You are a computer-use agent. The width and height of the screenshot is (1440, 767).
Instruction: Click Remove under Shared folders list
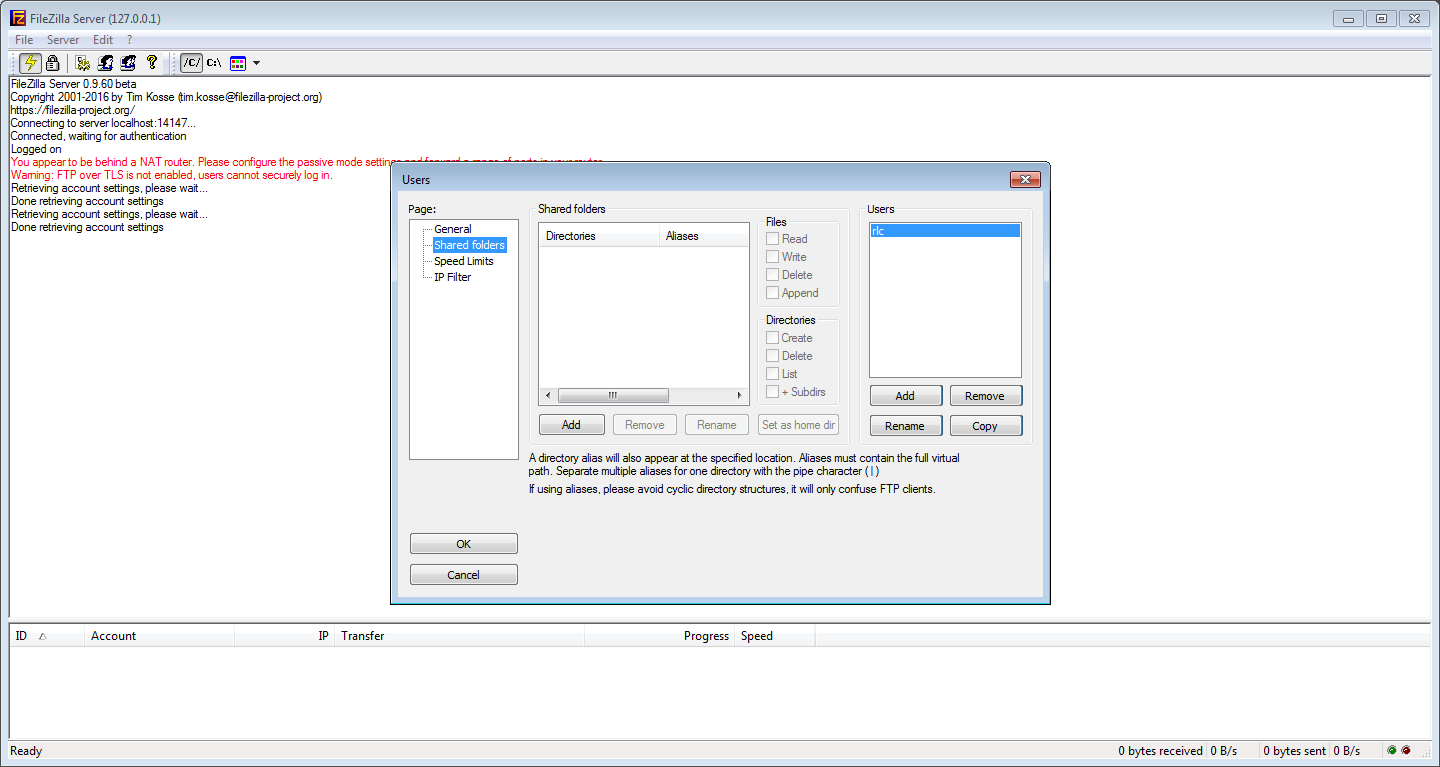click(x=644, y=425)
